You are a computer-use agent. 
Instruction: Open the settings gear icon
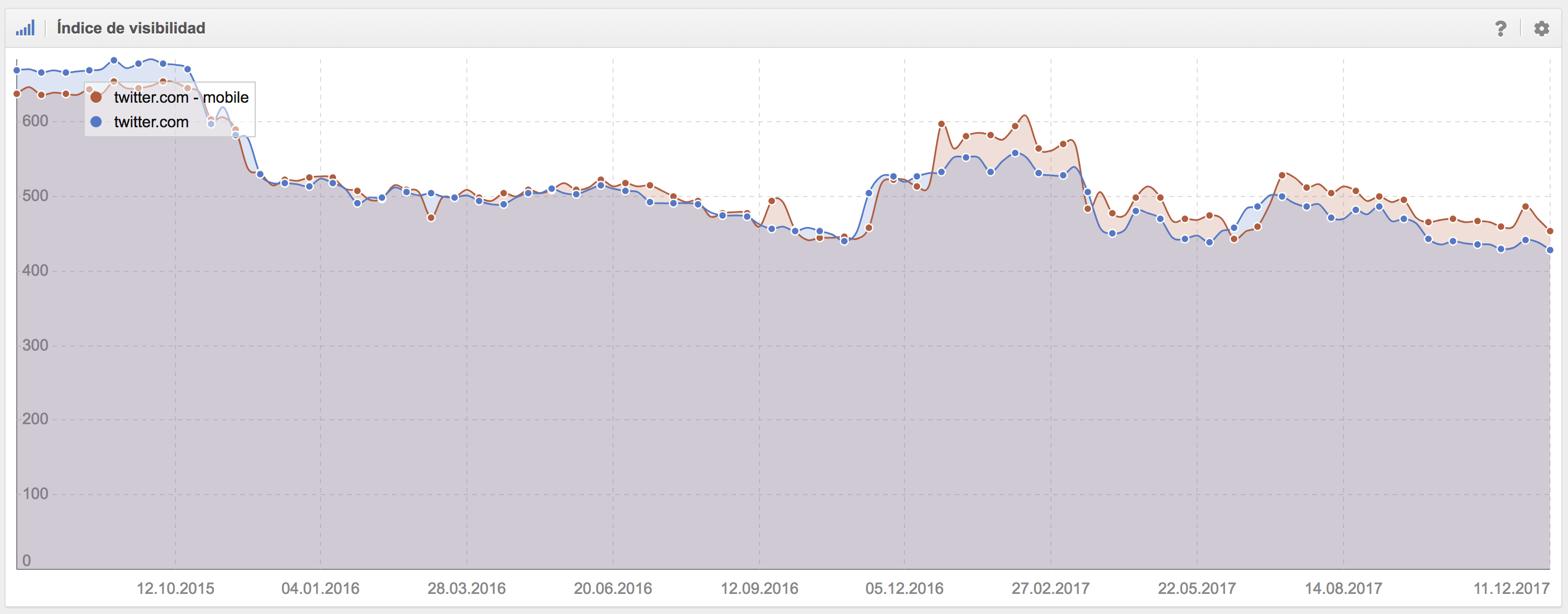coord(1541,28)
